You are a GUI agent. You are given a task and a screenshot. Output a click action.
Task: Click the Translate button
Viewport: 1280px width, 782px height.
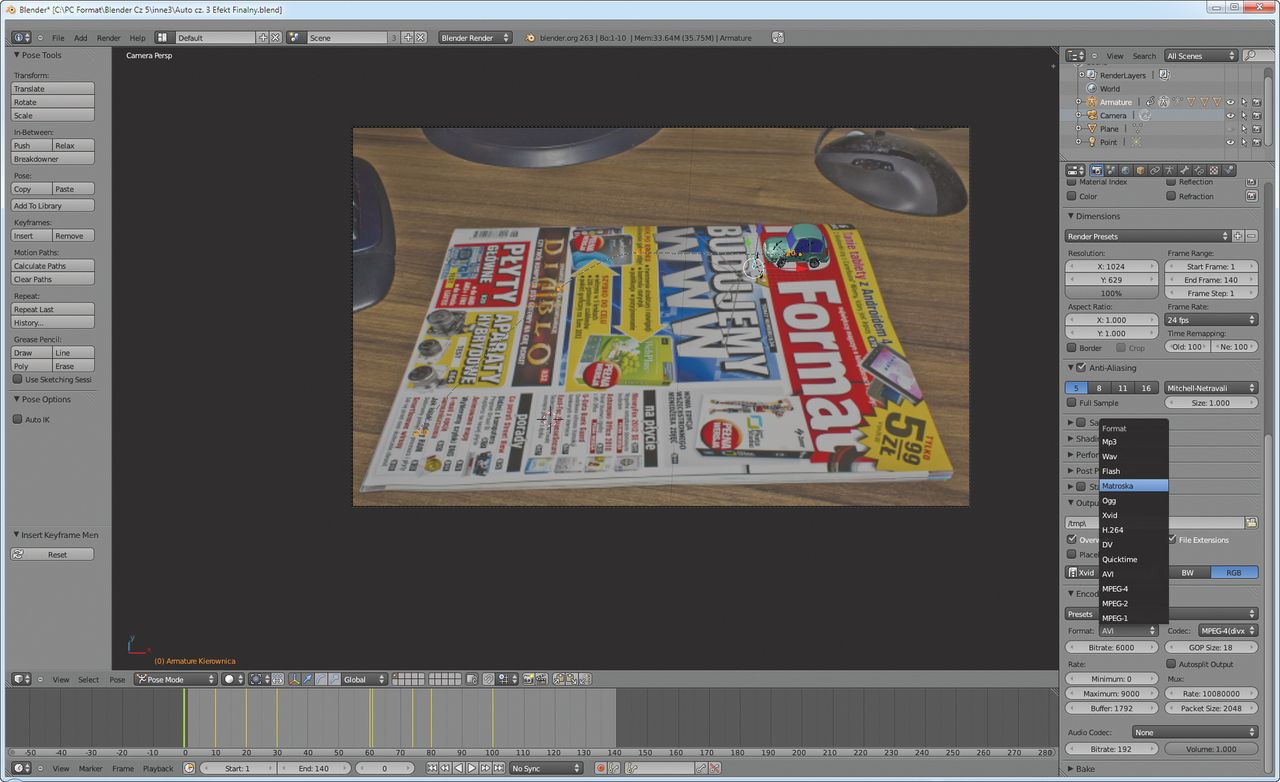click(x=53, y=89)
